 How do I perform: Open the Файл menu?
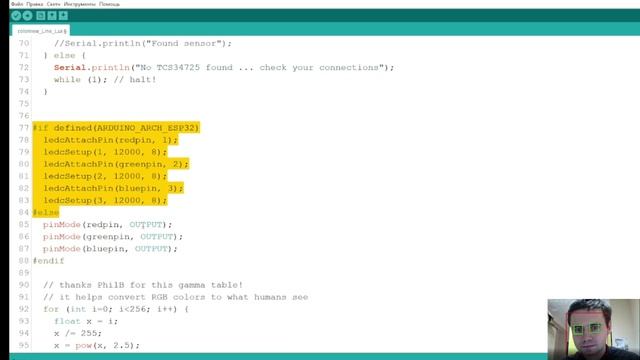click(17, 4)
